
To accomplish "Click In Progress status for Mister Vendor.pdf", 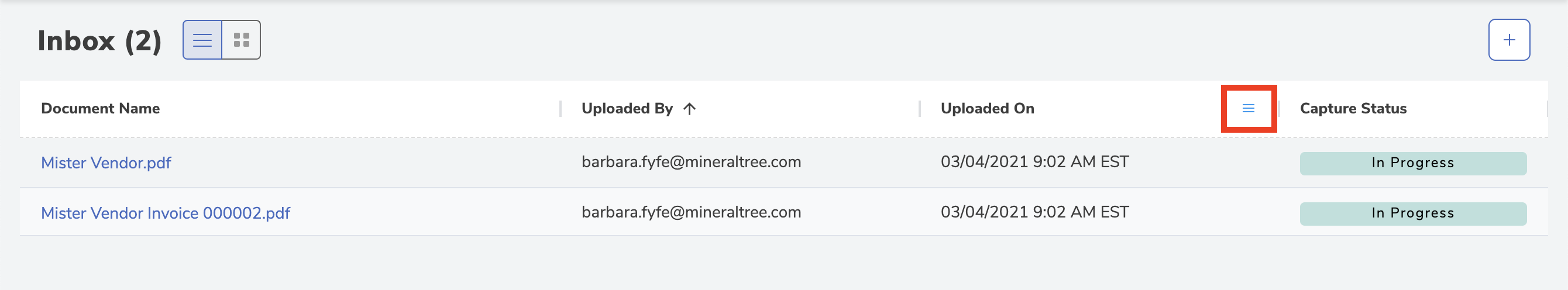I will [1413, 163].
